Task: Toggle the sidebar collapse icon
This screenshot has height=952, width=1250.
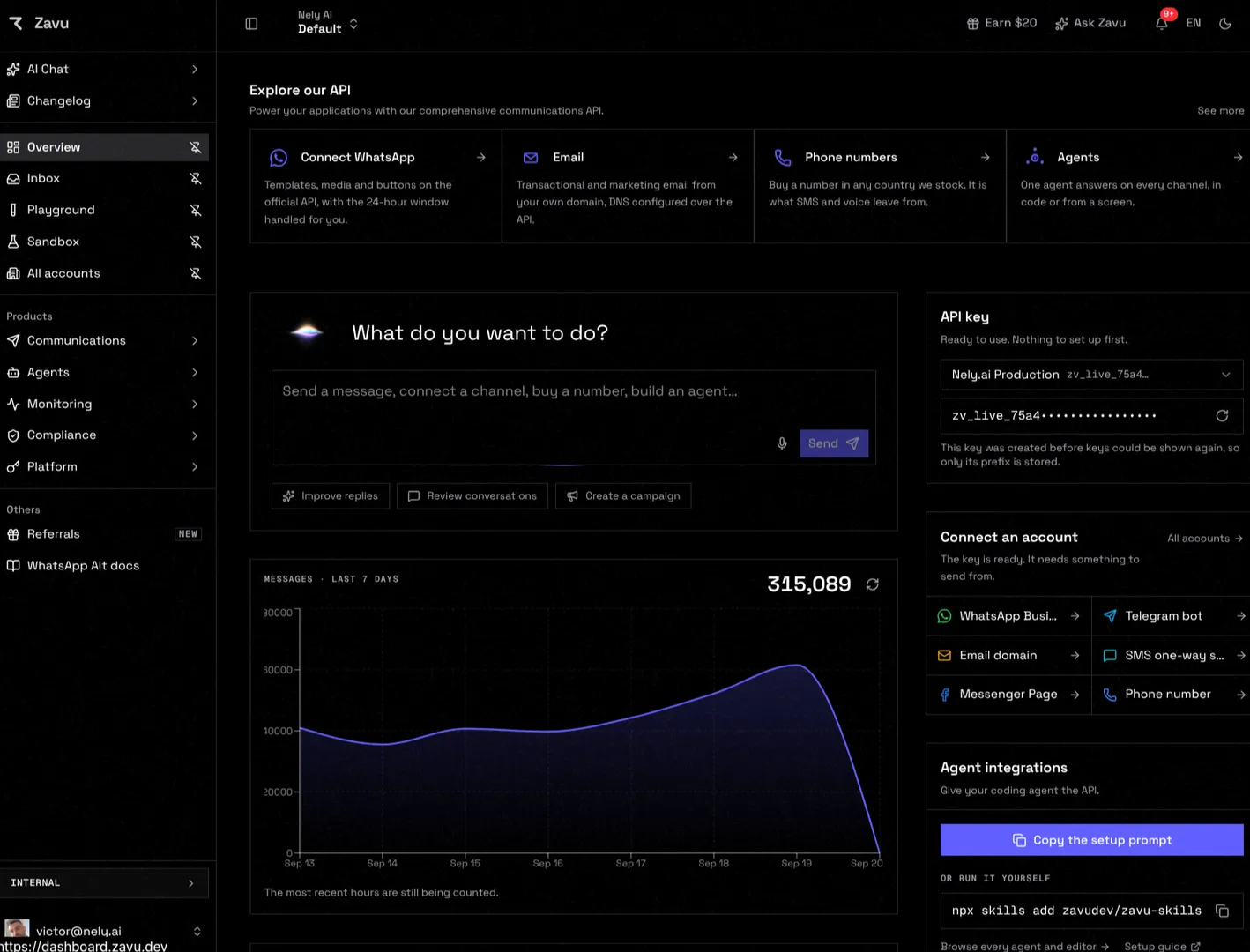Action: [x=251, y=24]
